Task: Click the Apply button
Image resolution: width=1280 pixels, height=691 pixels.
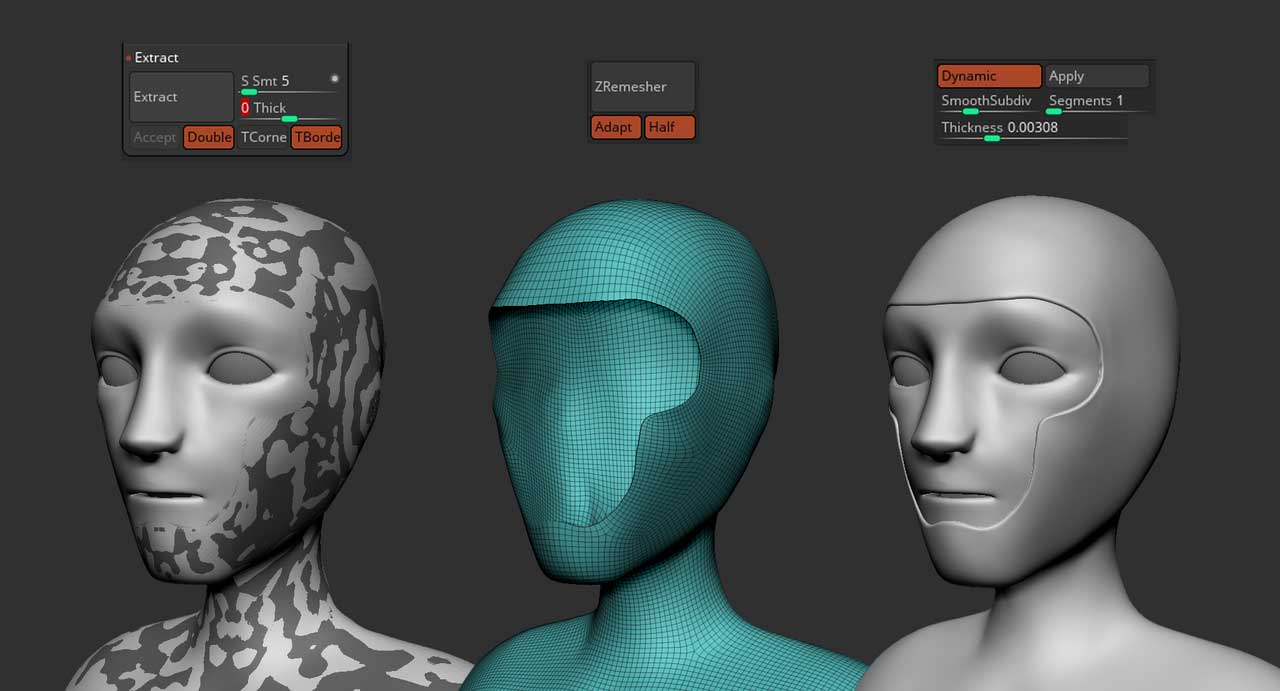Action: pos(1097,76)
